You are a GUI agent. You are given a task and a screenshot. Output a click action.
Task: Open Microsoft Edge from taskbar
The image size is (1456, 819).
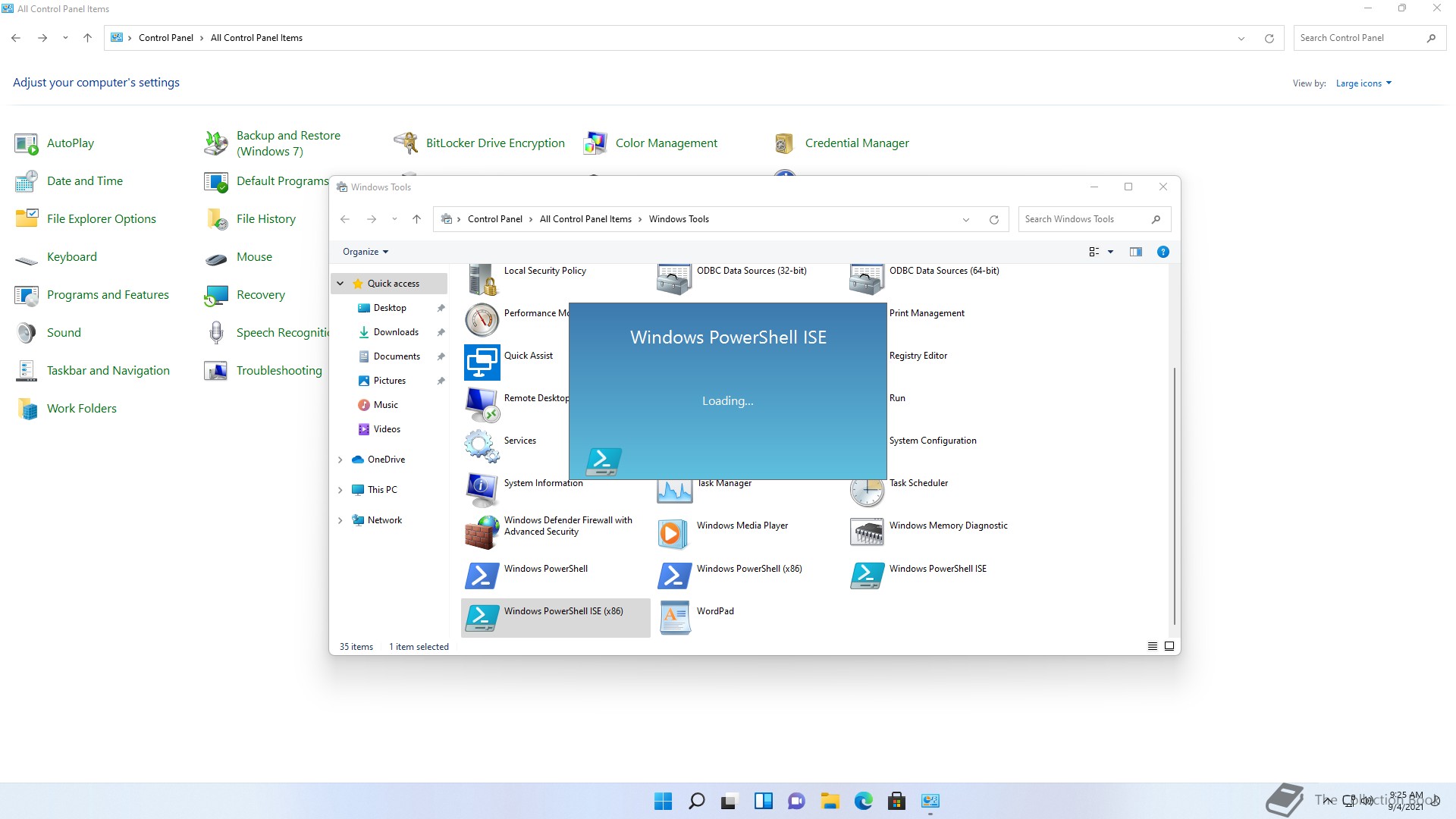[863, 801]
